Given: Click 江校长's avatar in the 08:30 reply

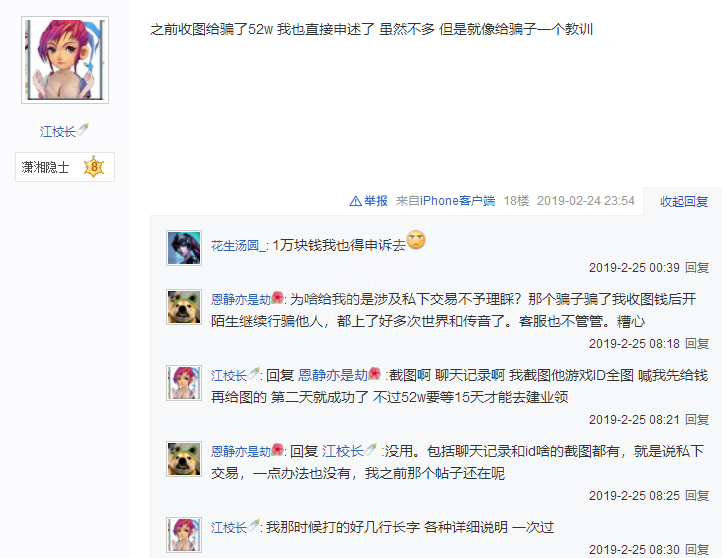Looking at the screenshot, I should click(184, 534).
